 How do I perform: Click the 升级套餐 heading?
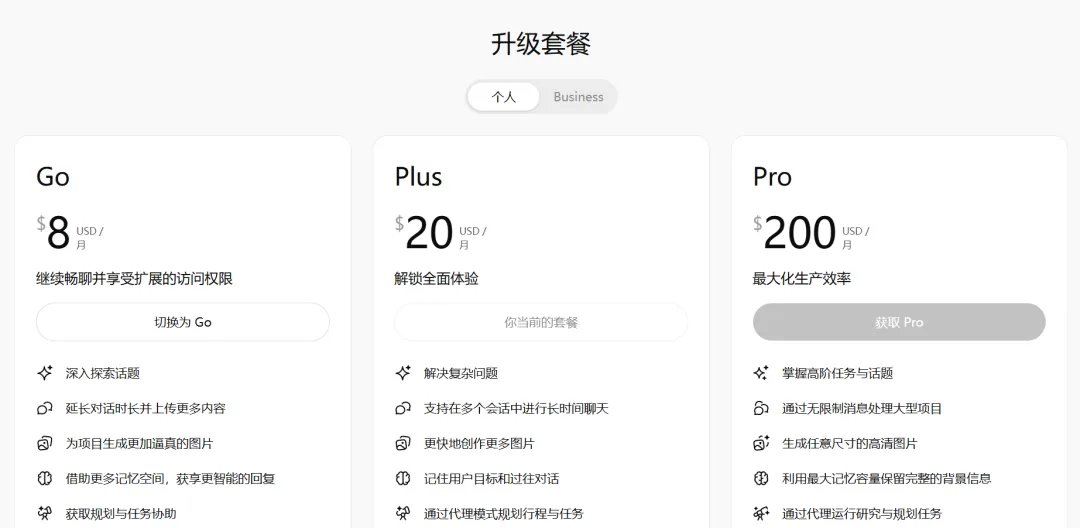(x=541, y=44)
